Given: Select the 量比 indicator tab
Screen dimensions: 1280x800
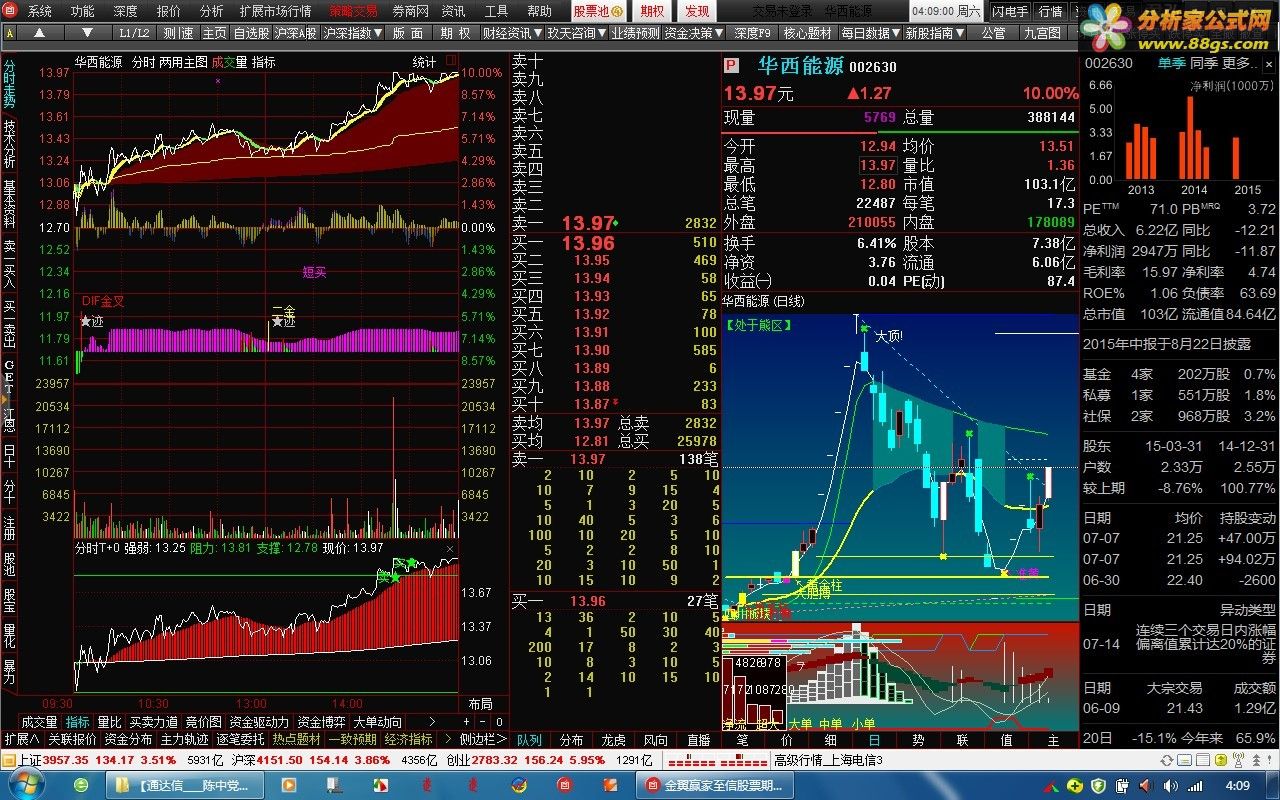Looking at the screenshot, I should (109, 722).
